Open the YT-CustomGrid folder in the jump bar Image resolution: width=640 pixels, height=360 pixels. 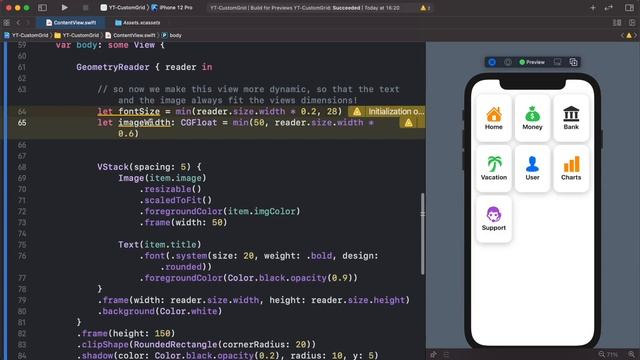pos(77,35)
